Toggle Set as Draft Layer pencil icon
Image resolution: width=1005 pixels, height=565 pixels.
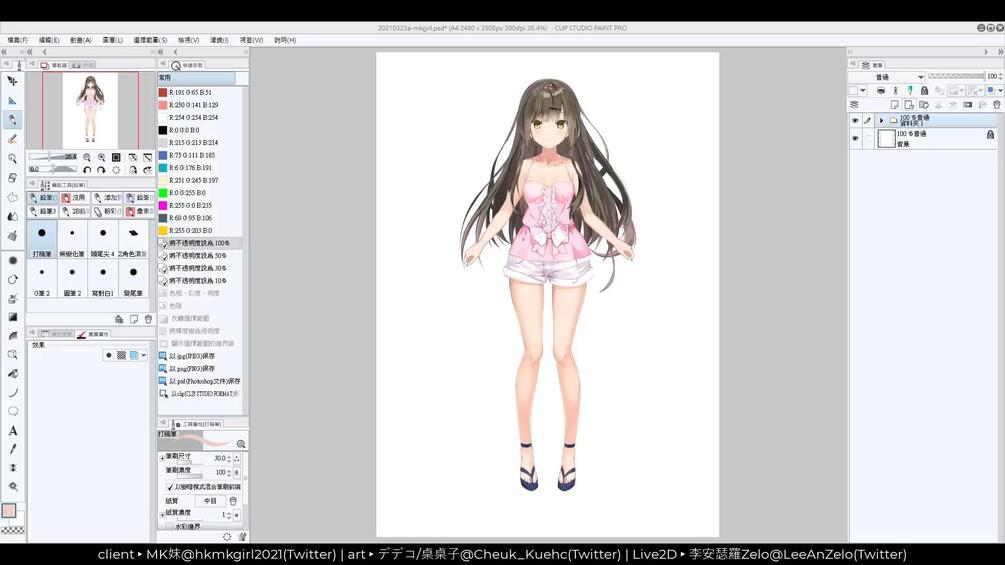click(x=909, y=90)
